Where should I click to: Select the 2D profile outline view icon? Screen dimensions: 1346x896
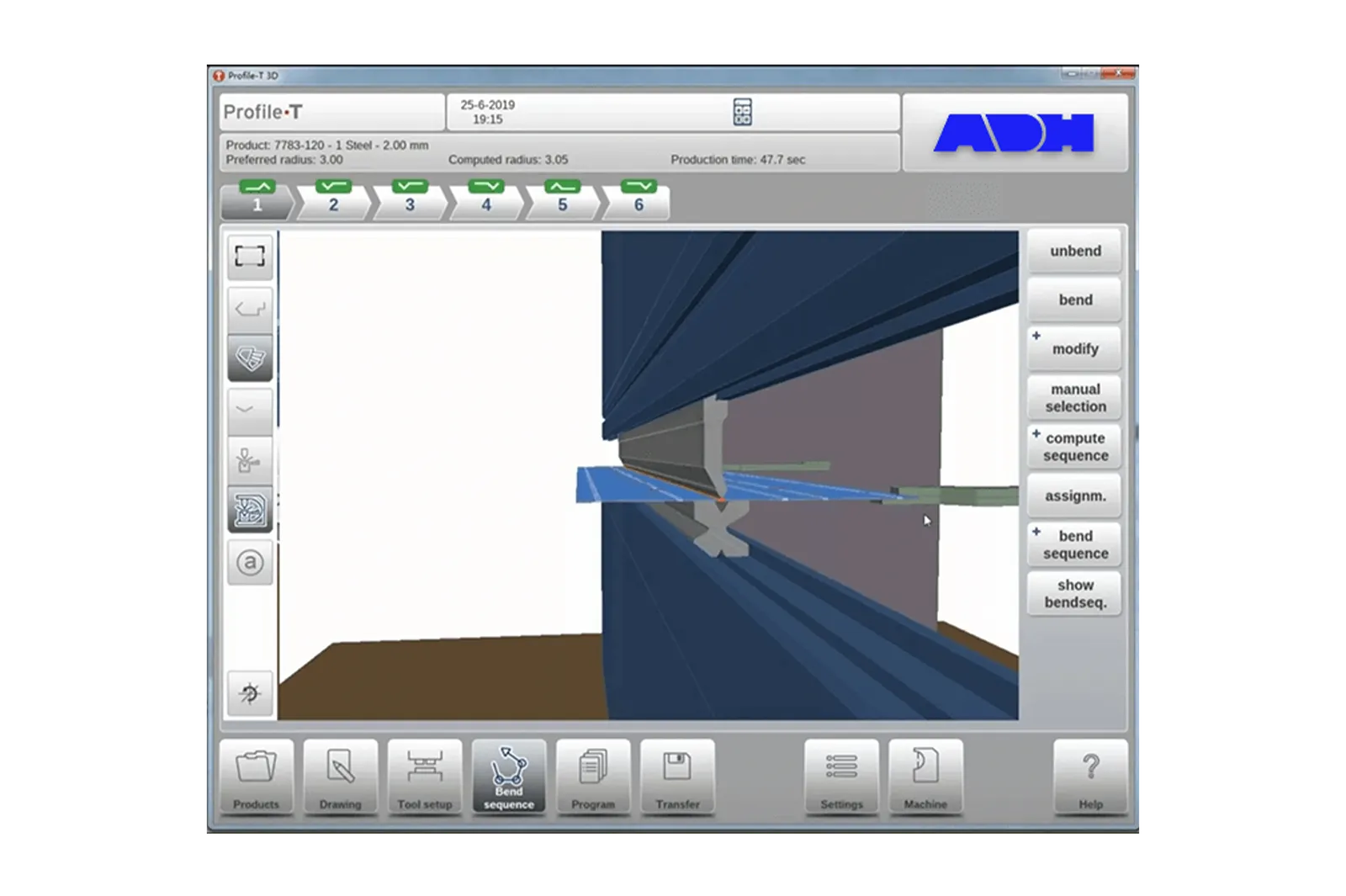(250, 308)
